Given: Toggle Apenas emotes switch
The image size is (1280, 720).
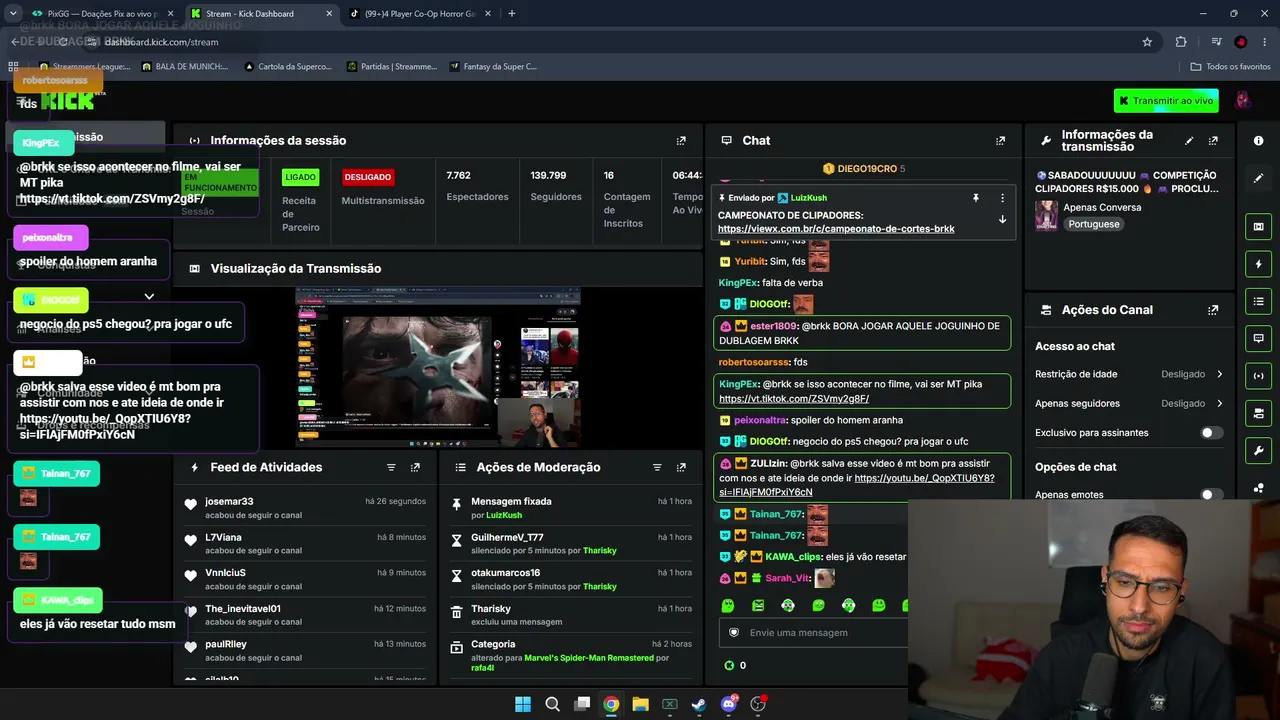Looking at the screenshot, I should click(x=1211, y=495).
